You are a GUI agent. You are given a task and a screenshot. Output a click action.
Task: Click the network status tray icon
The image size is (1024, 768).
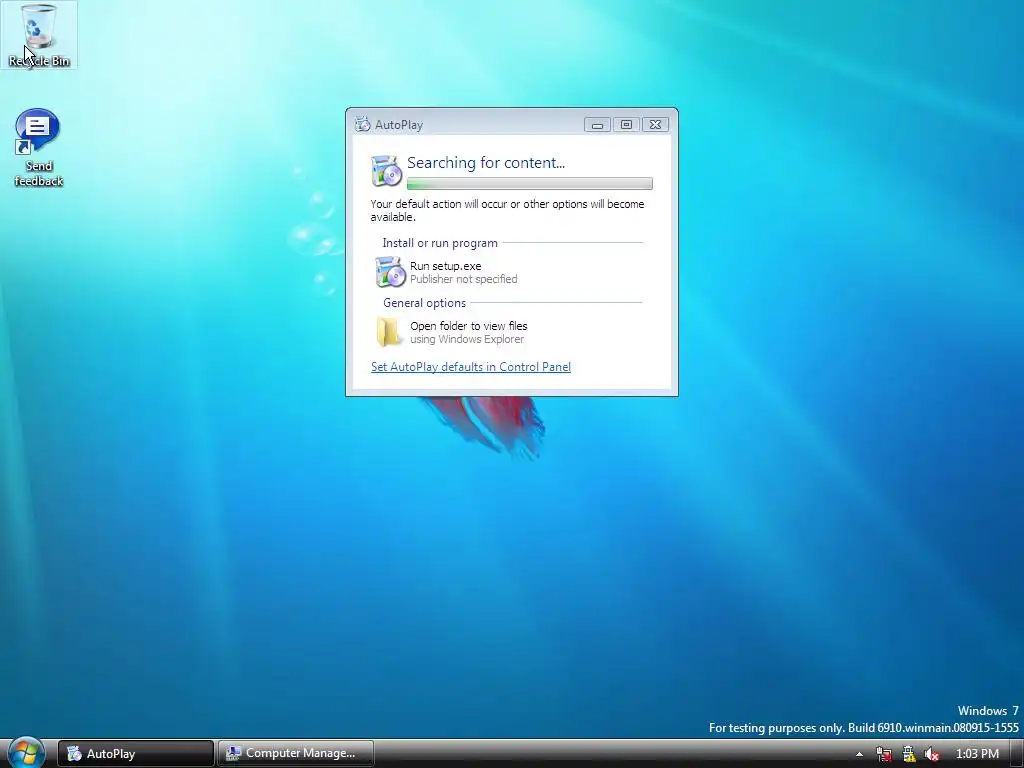coord(884,754)
